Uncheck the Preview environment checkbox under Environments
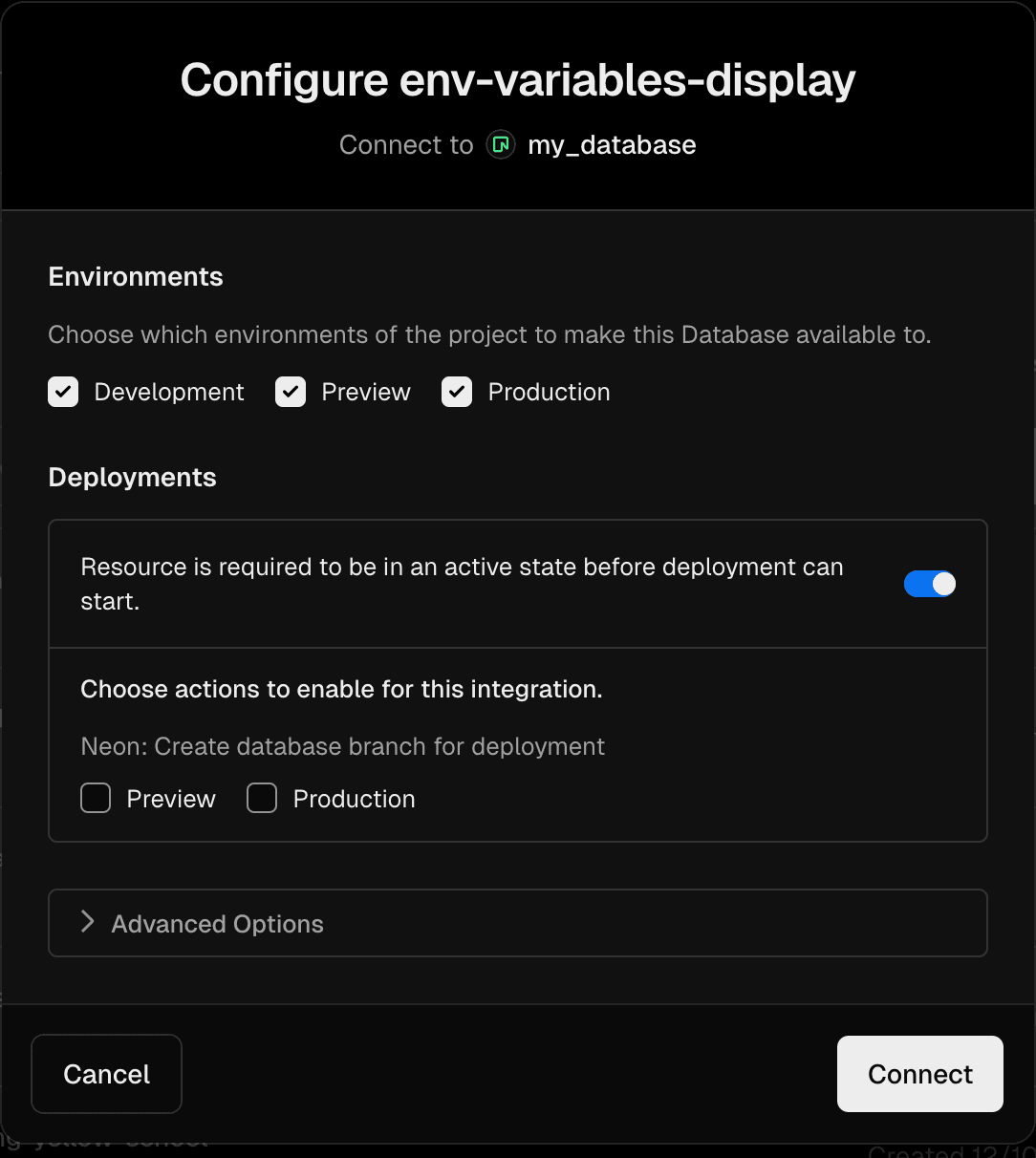The width and height of the screenshot is (1036, 1158). pyautogui.click(x=291, y=392)
